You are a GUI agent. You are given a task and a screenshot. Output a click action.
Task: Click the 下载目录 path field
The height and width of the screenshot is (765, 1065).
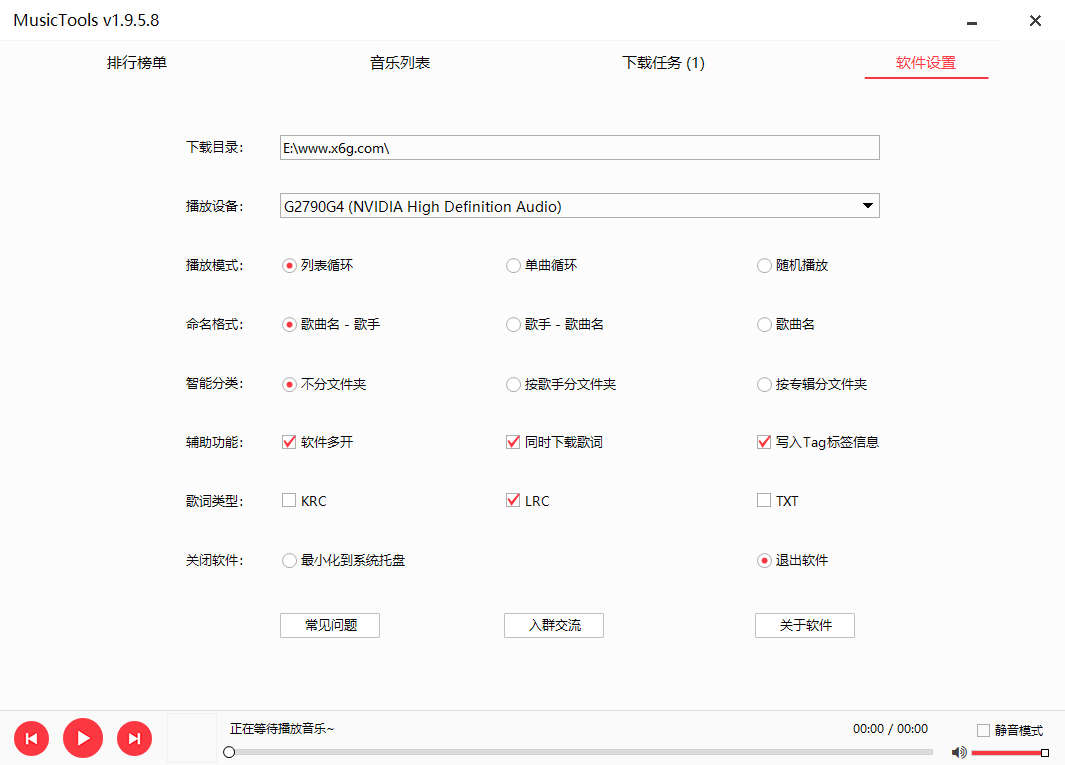pyautogui.click(x=579, y=148)
